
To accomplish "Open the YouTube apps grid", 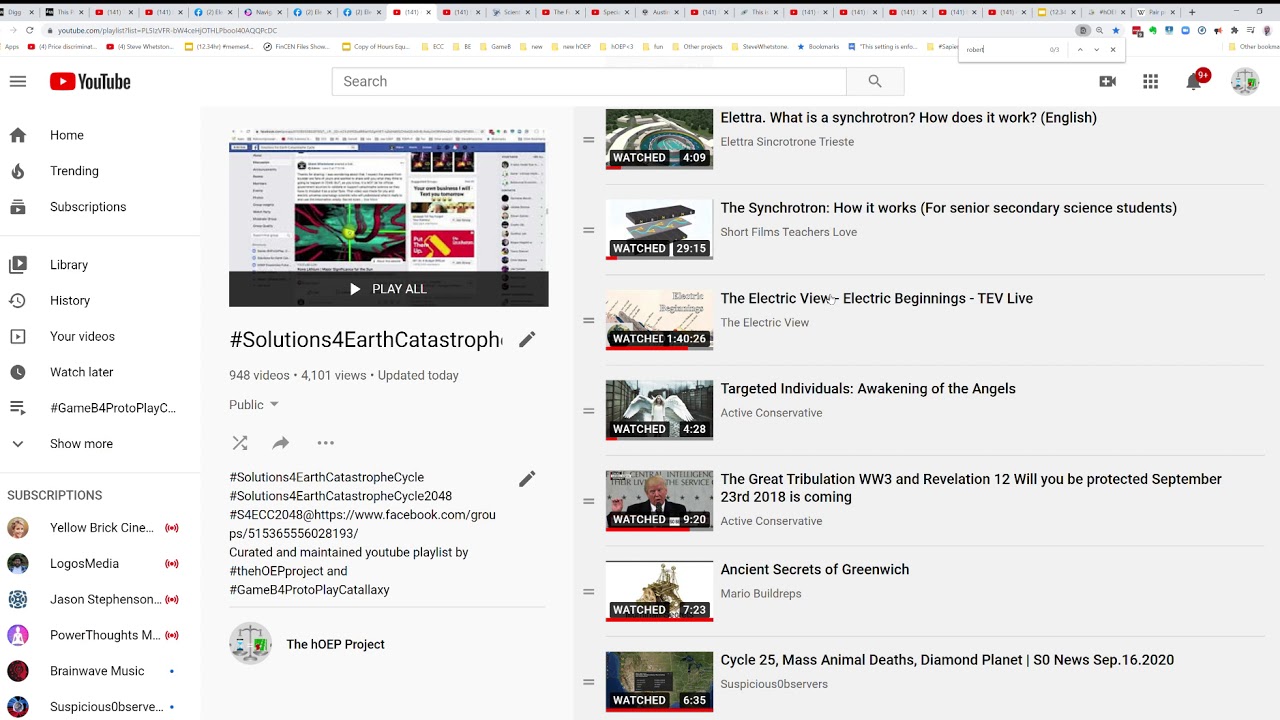I will point(1151,81).
